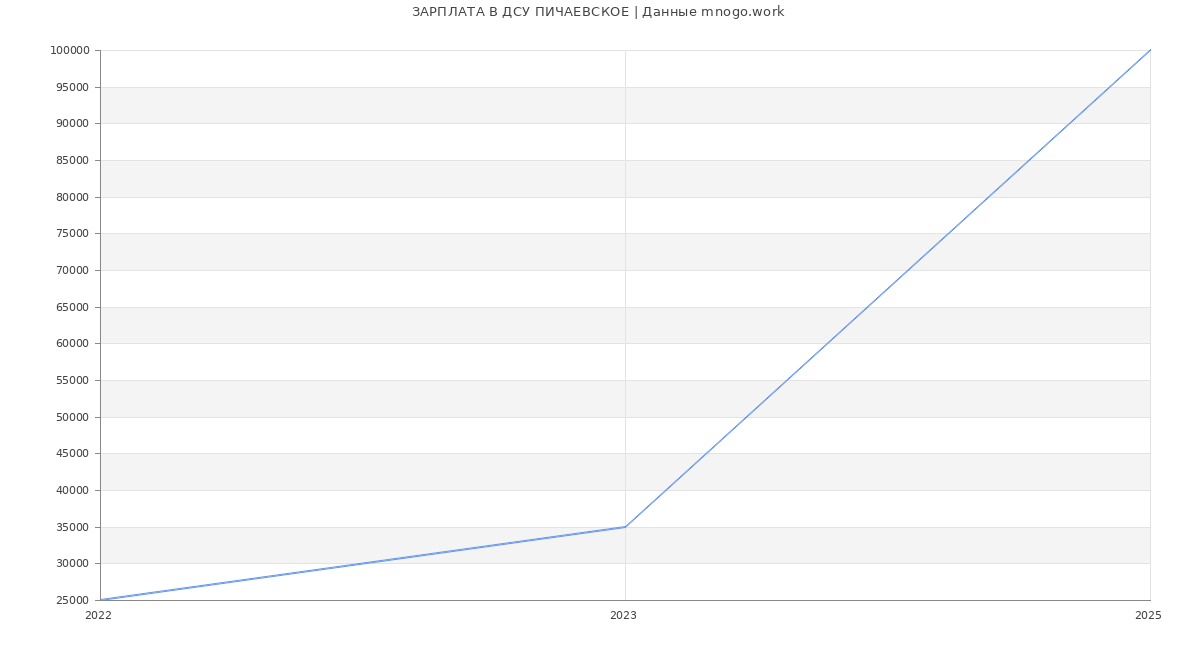Viewport: 1200px width, 650px height.
Task: Select the line's starting point at 2022
Action: point(101,600)
